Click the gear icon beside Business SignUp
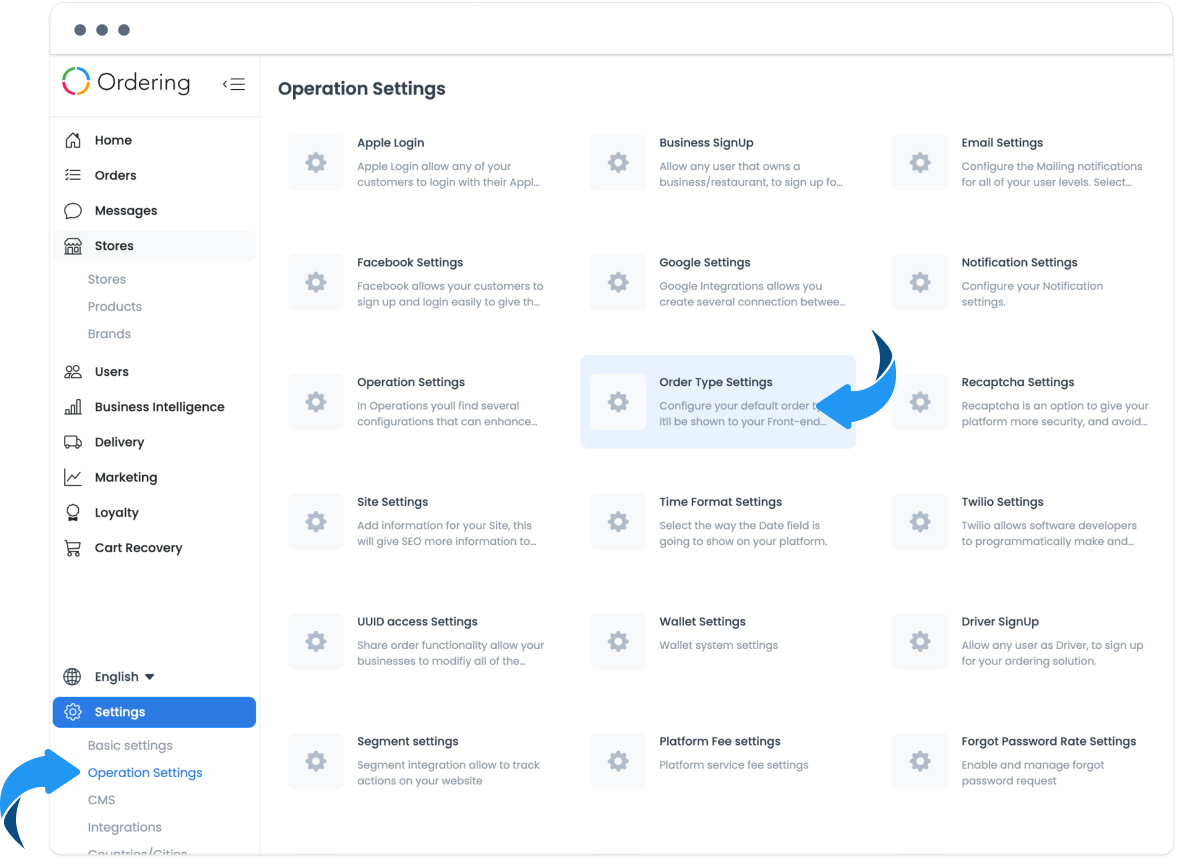 618,162
